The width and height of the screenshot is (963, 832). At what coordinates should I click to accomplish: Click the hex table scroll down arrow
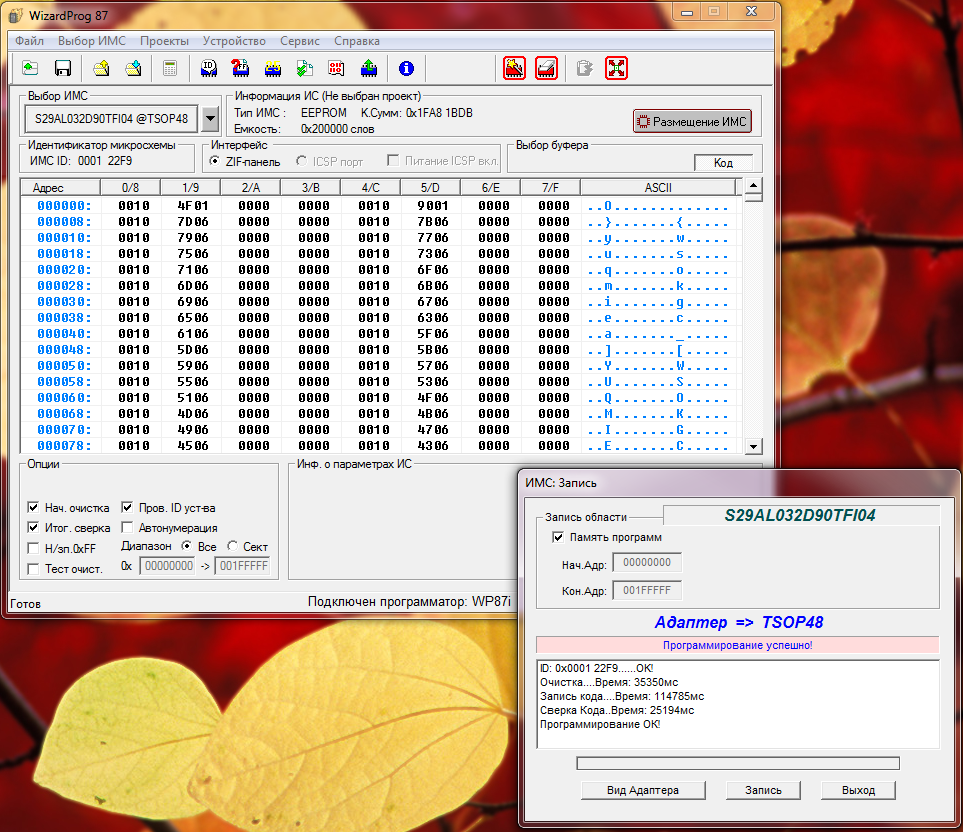pos(754,445)
